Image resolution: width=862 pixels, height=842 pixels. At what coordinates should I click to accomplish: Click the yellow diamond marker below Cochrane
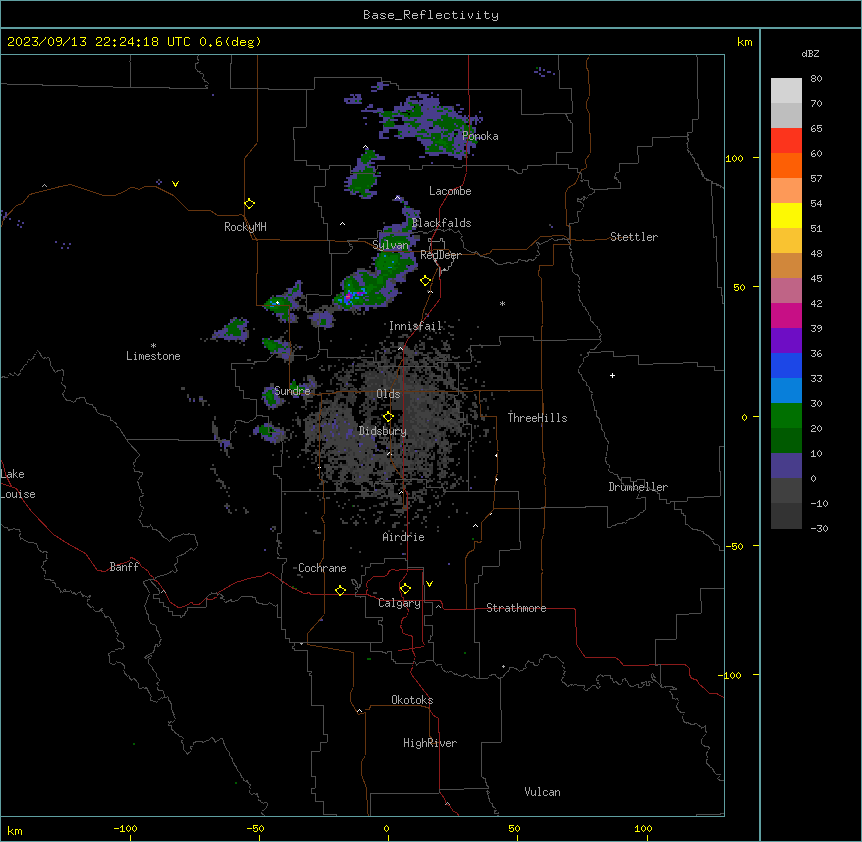tap(340, 590)
